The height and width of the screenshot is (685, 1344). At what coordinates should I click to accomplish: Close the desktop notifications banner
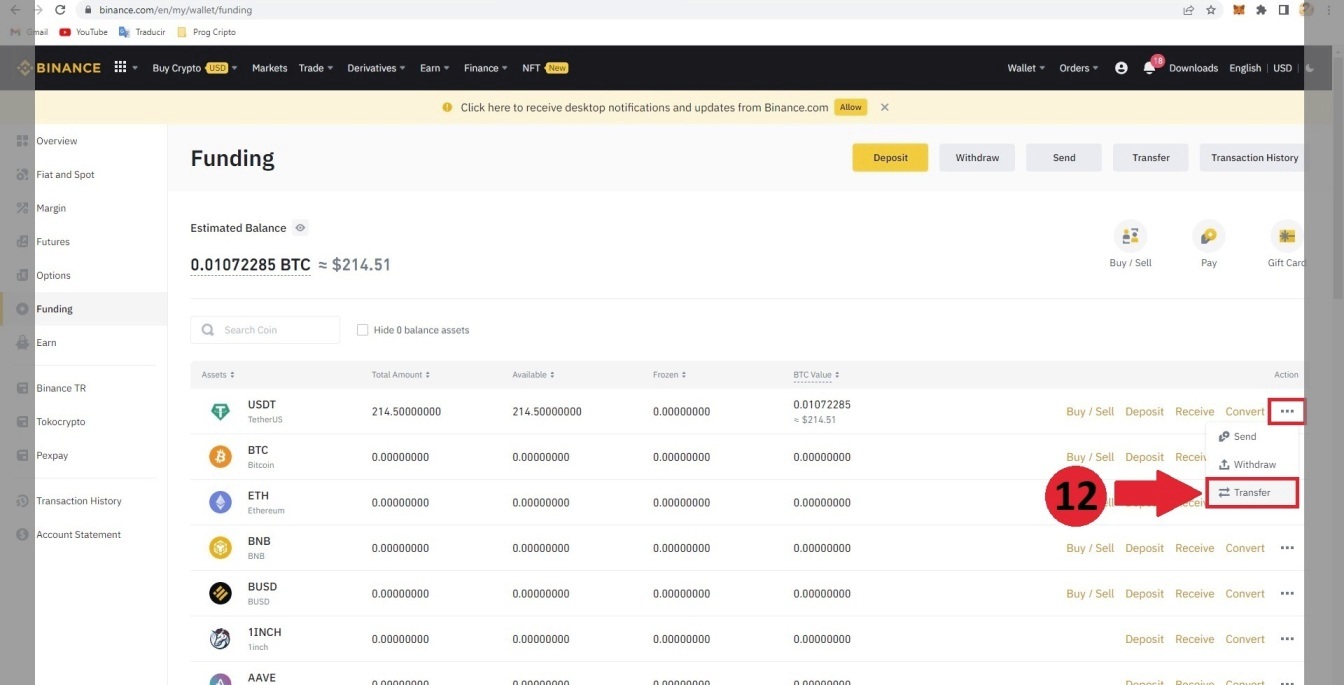click(x=884, y=107)
